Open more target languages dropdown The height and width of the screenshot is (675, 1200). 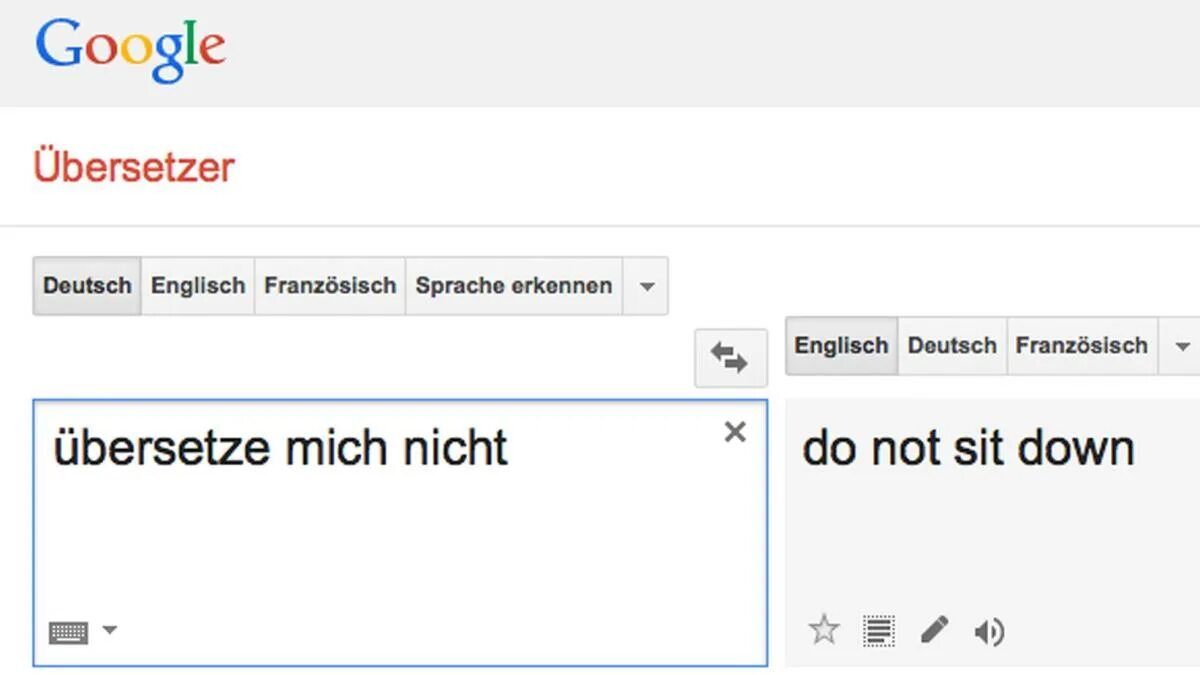point(1182,346)
